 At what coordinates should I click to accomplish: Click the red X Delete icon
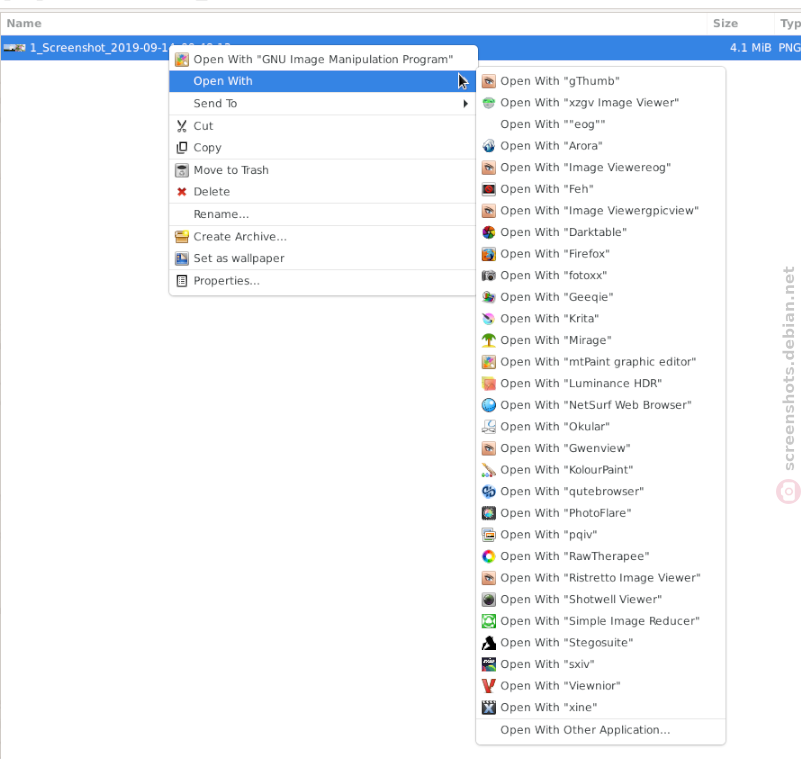(181, 192)
